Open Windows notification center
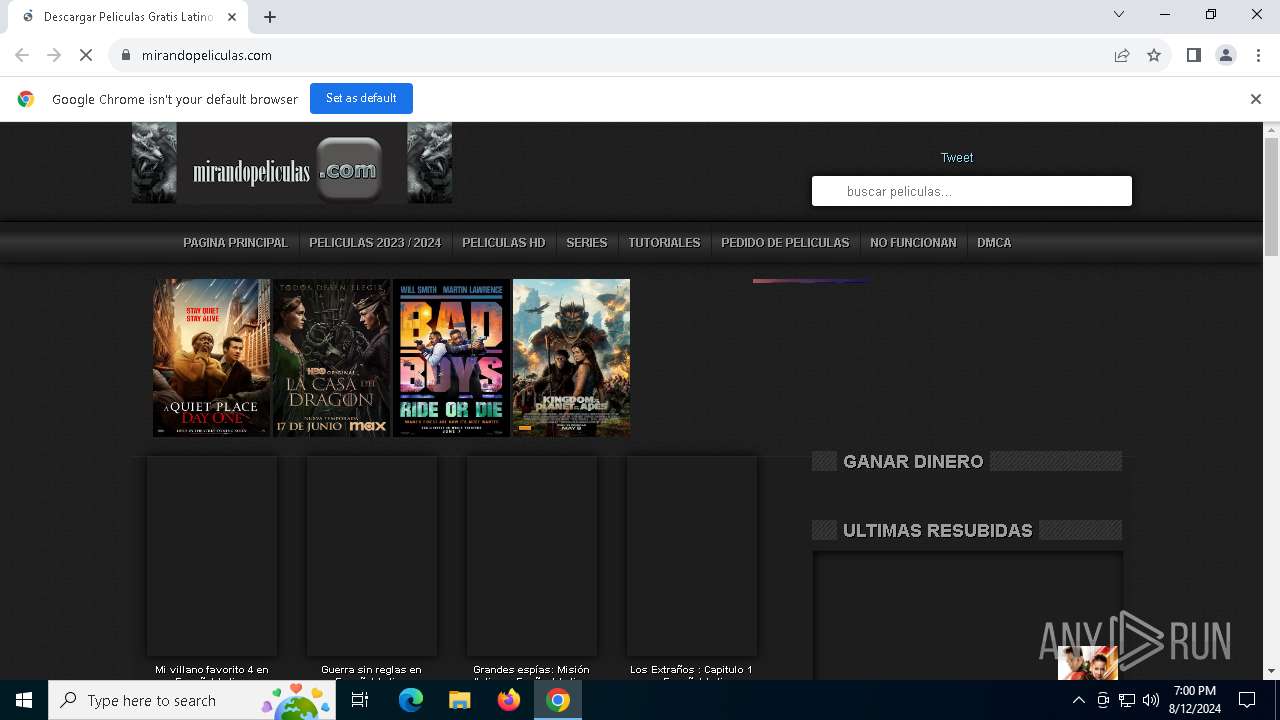Viewport: 1280px width, 720px height. (1247, 700)
